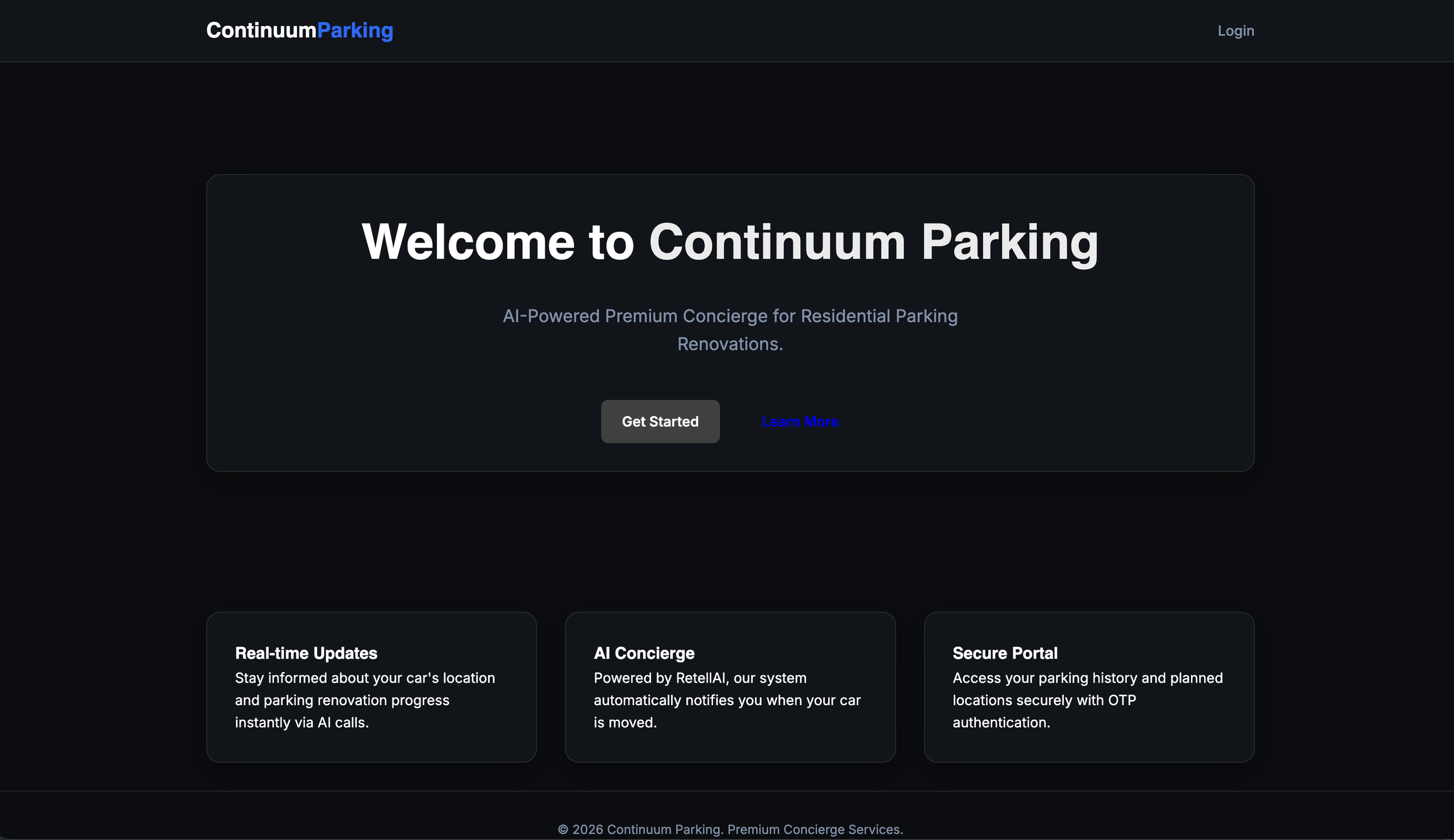
Task: Click "Welcome" in the main heading
Action: pos(468,242)
